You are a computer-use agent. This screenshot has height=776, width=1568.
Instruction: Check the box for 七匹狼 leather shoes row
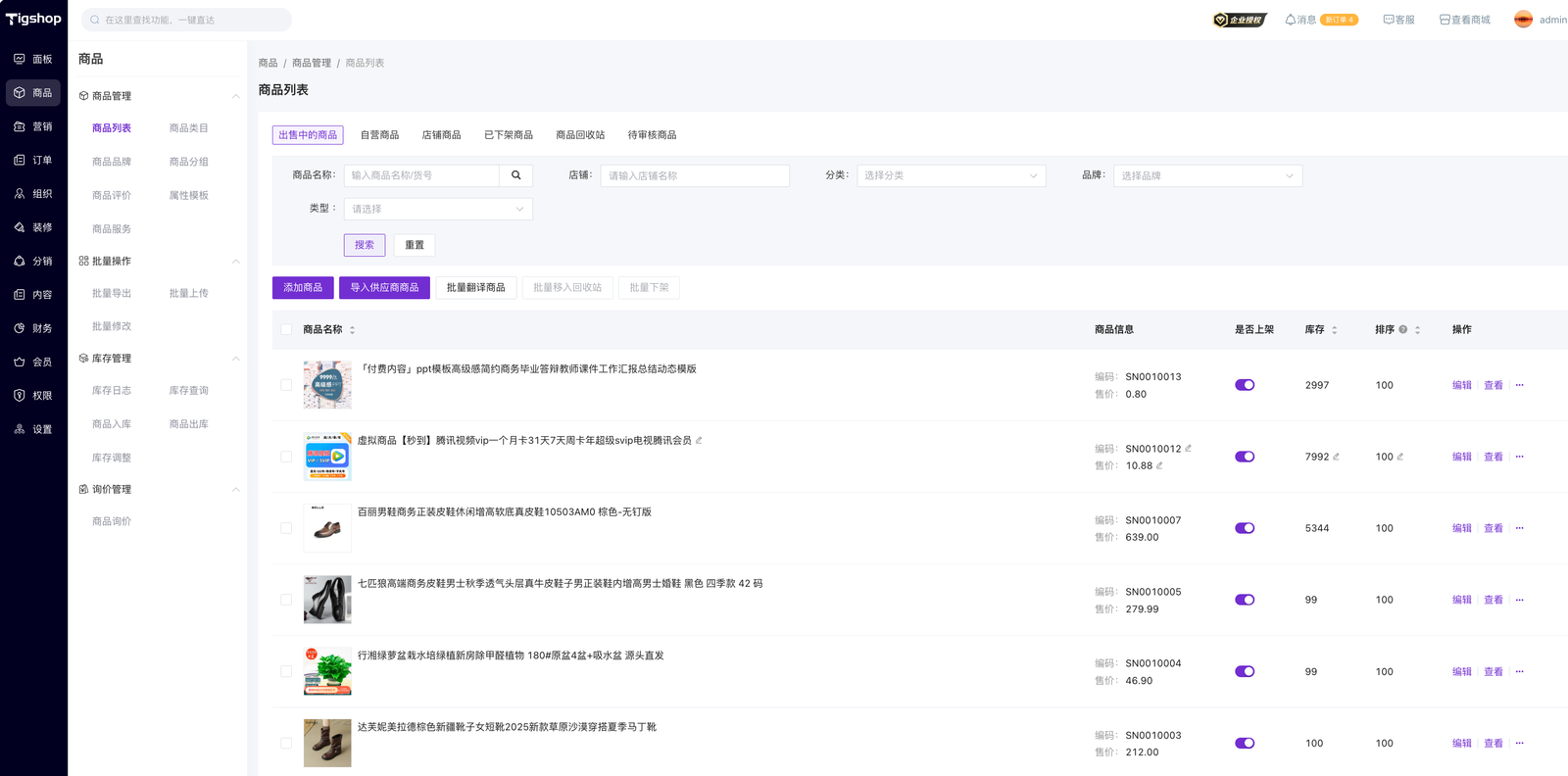(x=286, y=600)
